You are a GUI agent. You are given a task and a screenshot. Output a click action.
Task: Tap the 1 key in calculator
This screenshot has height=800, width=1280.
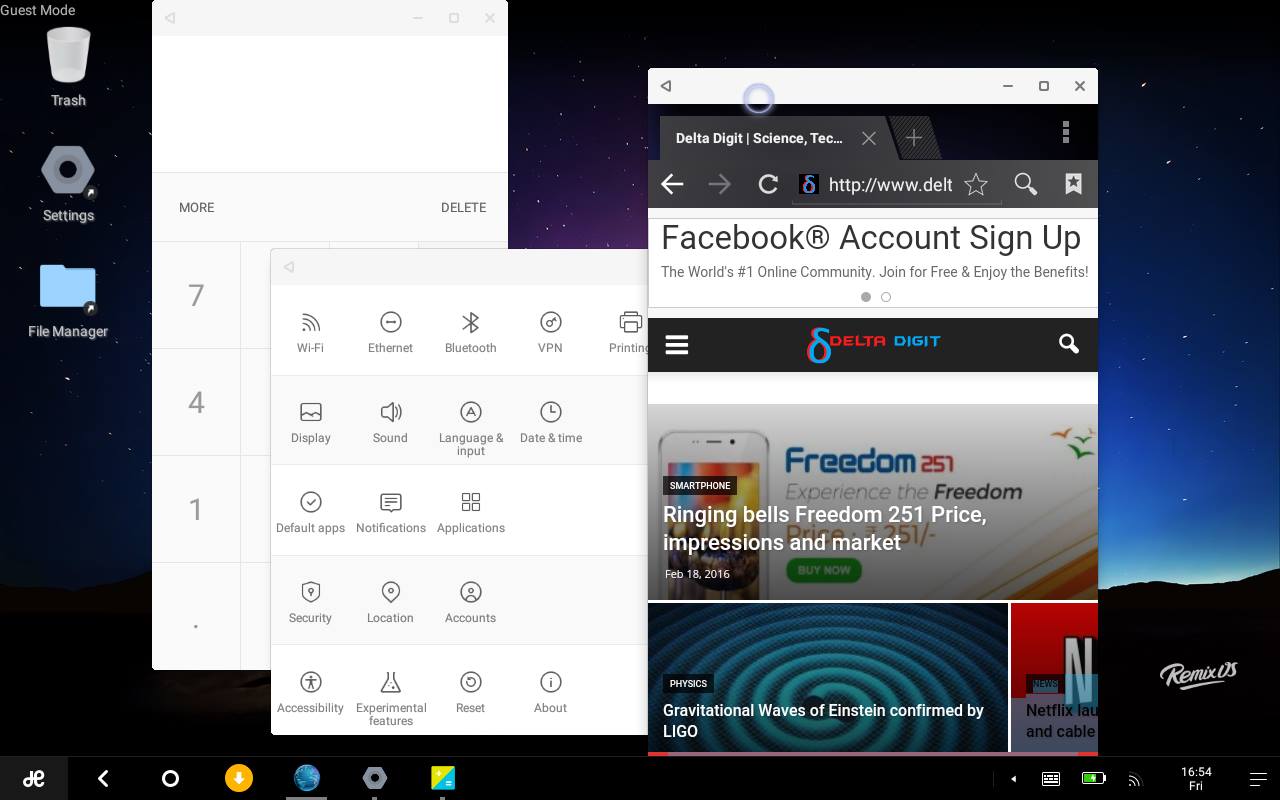[196, 509]
